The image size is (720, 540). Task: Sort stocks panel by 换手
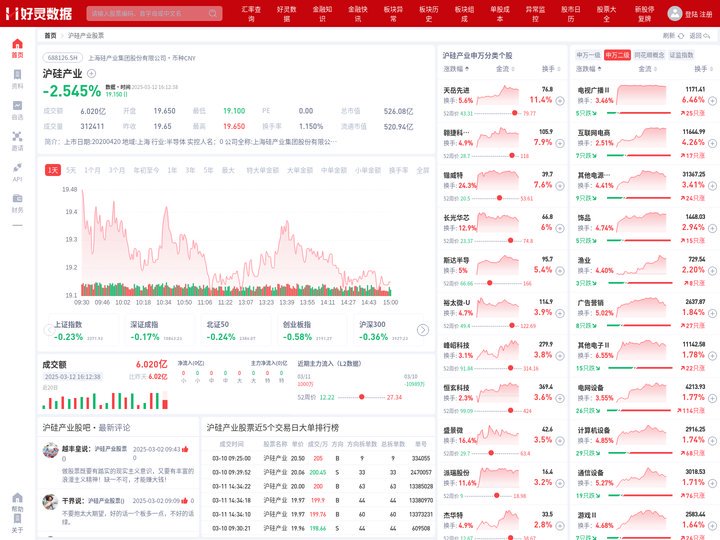click(551, 69)
